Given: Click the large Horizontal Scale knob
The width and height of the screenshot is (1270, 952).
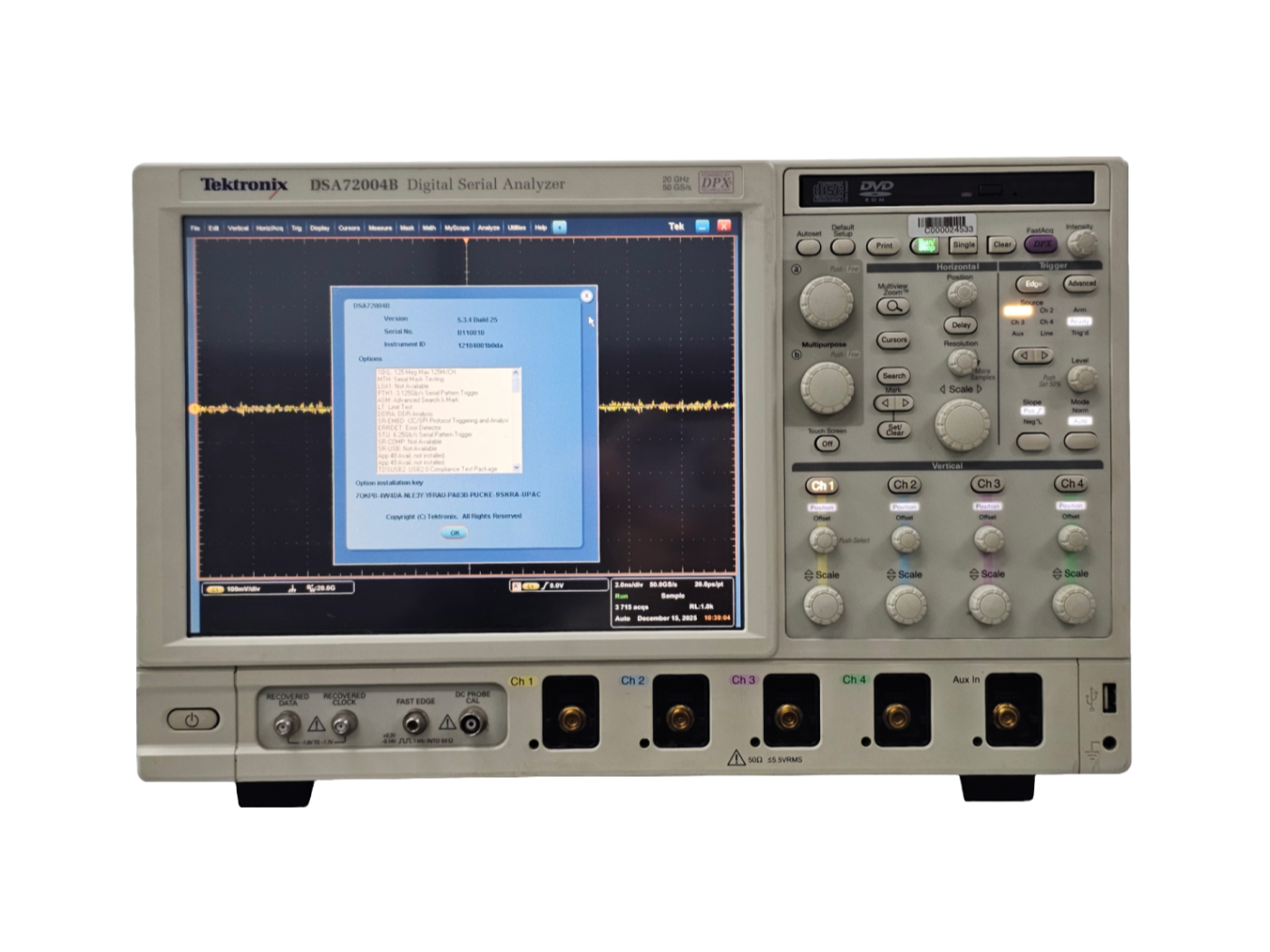Looking at the screenshot, I should click(962, 424).
